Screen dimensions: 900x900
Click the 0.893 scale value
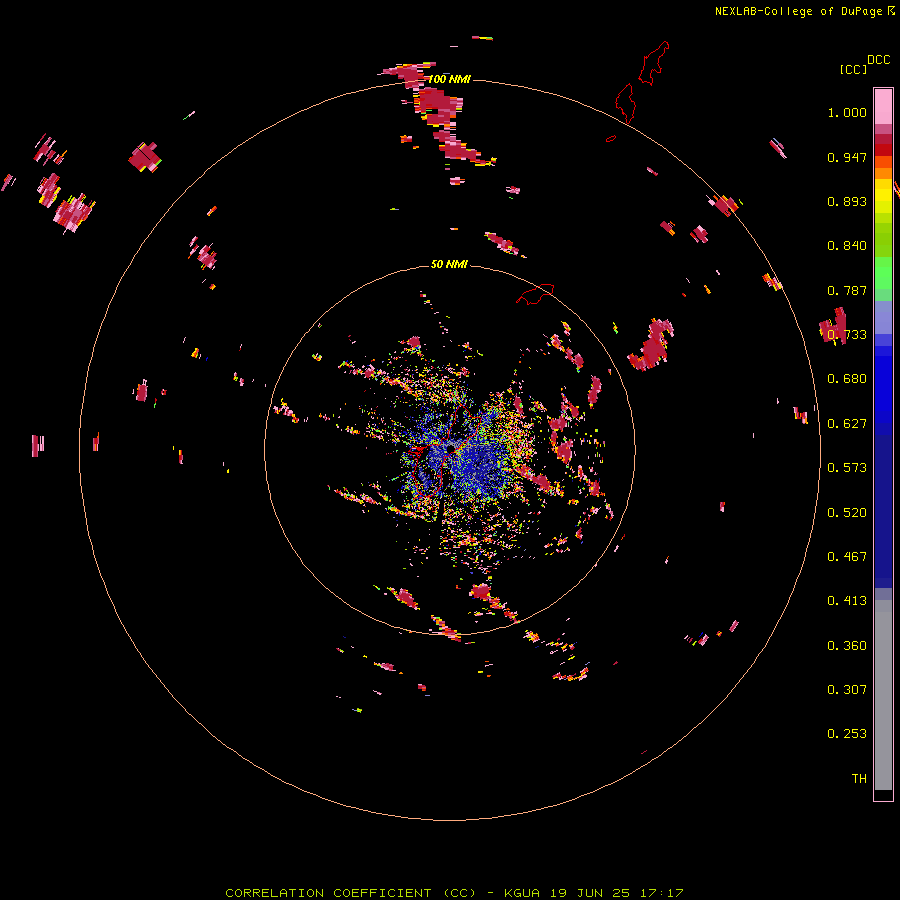(x=847, y=201)
